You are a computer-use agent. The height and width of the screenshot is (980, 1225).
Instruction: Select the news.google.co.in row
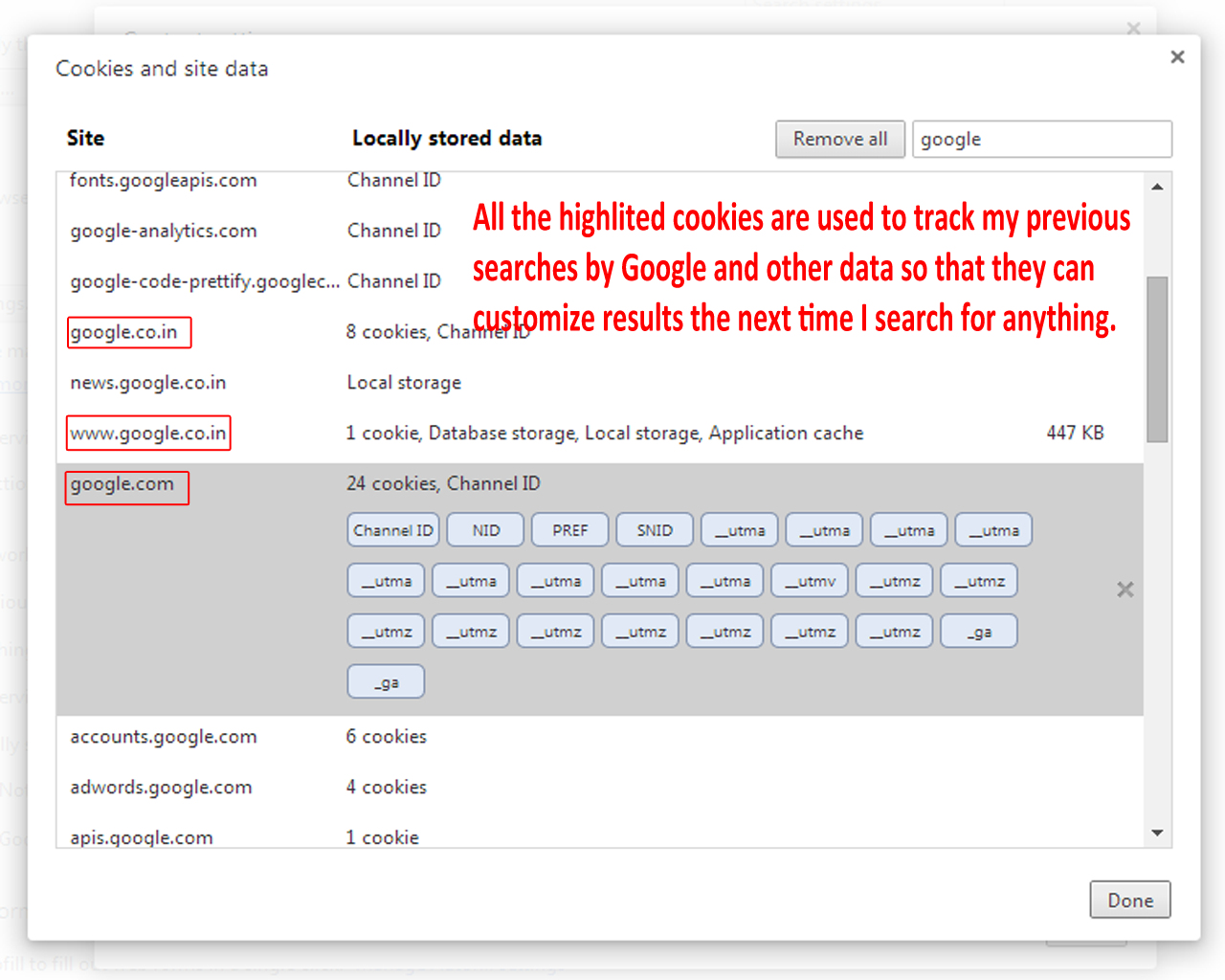coord(148,383)
